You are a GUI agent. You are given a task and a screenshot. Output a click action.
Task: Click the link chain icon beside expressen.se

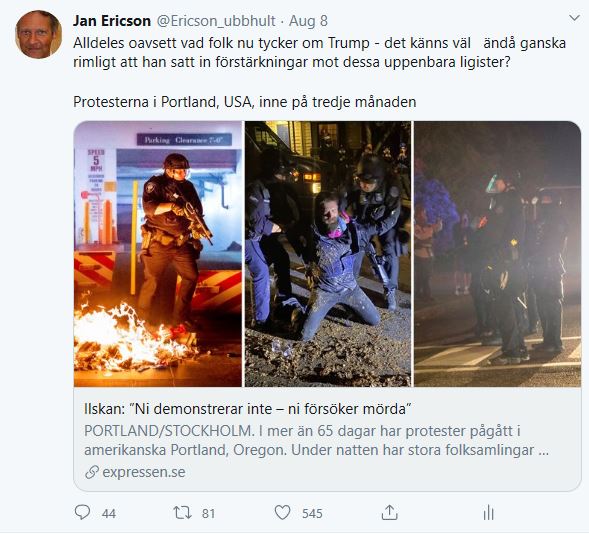coord(92,472)
